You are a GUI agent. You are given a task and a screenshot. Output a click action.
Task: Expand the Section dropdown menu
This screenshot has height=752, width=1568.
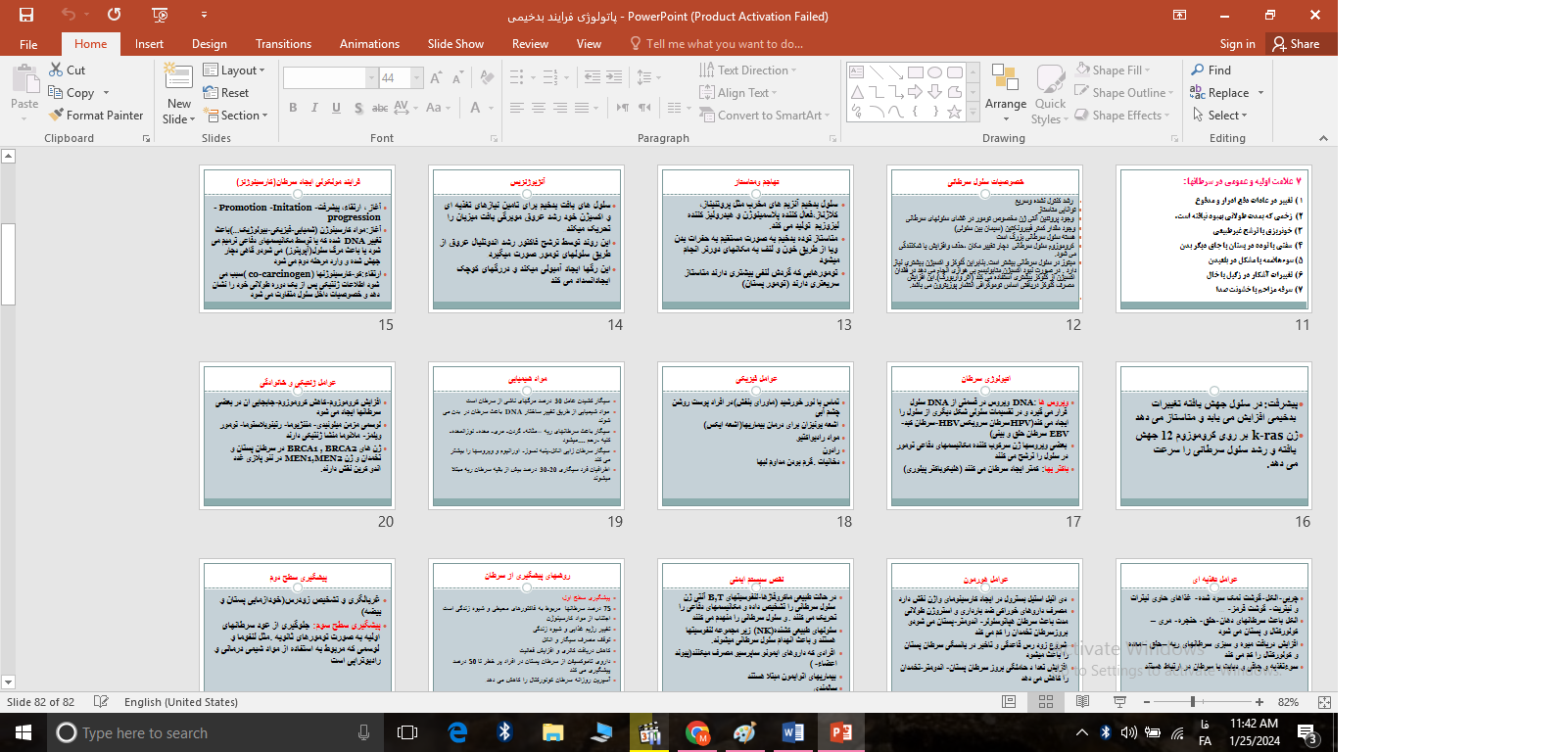click(x=235, y=116)
